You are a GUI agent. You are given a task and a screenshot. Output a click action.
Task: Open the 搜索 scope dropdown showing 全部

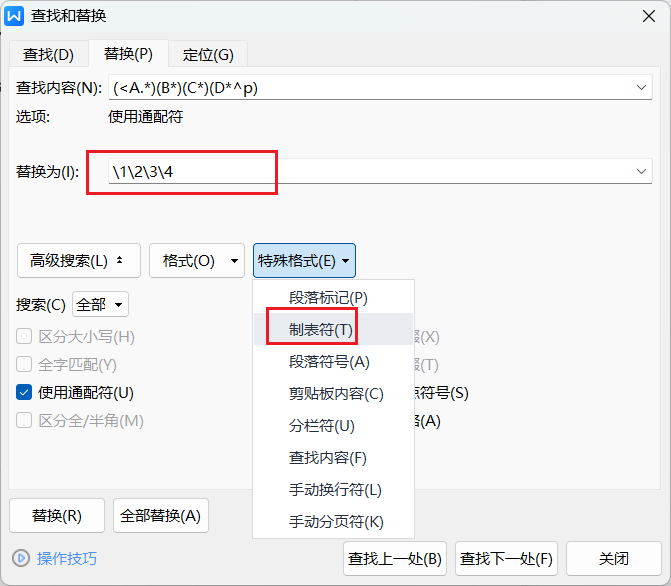pos(101,304)
